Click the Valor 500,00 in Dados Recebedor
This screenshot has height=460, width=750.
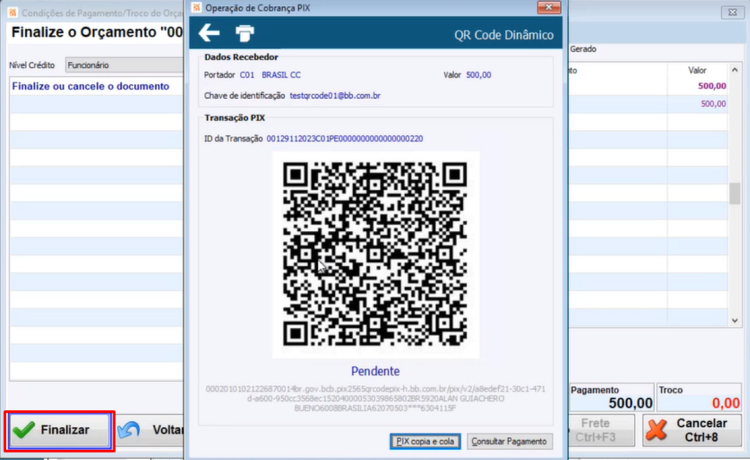[x=478, y=75]
